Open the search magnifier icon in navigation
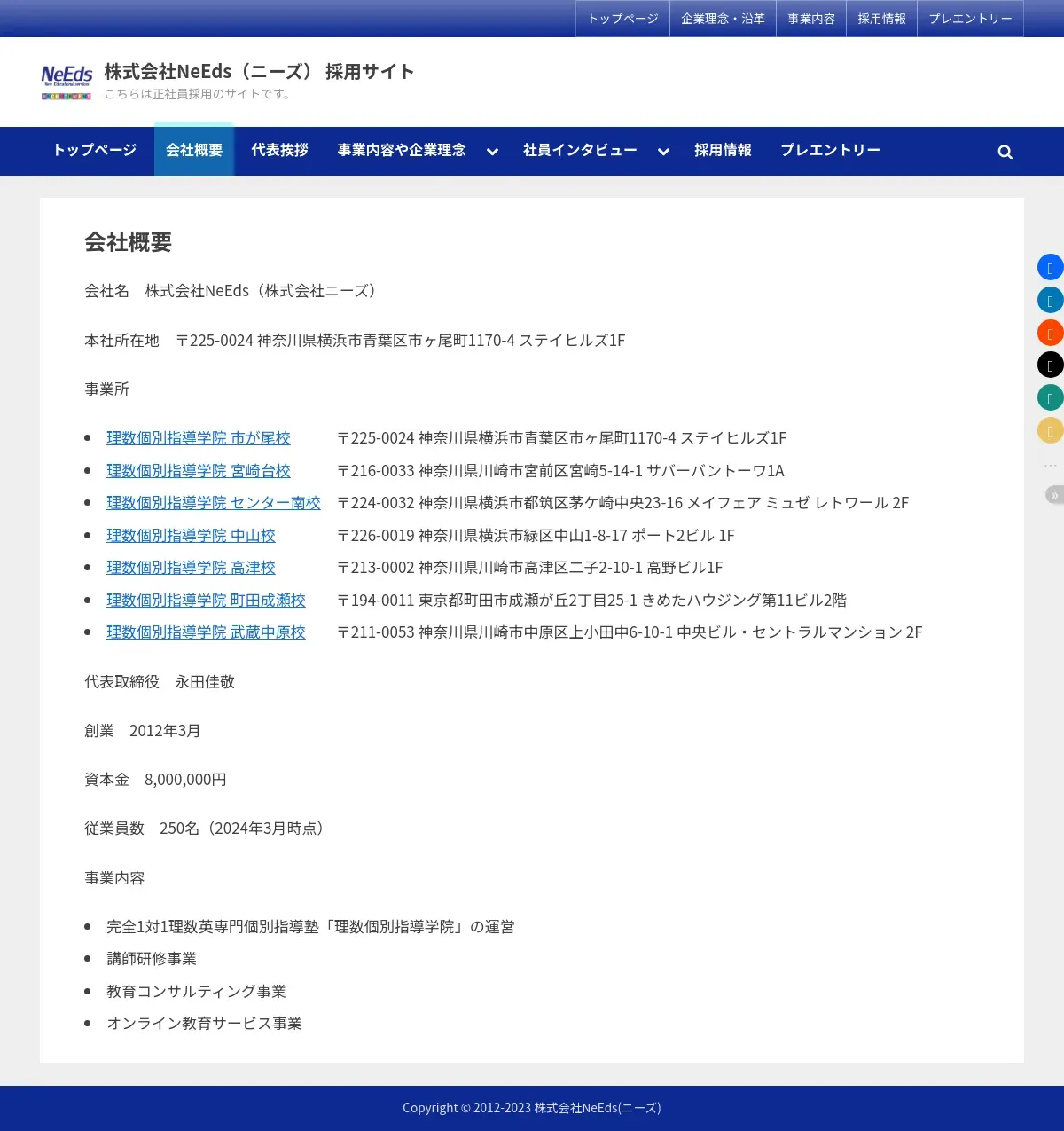 [1005, 152]
